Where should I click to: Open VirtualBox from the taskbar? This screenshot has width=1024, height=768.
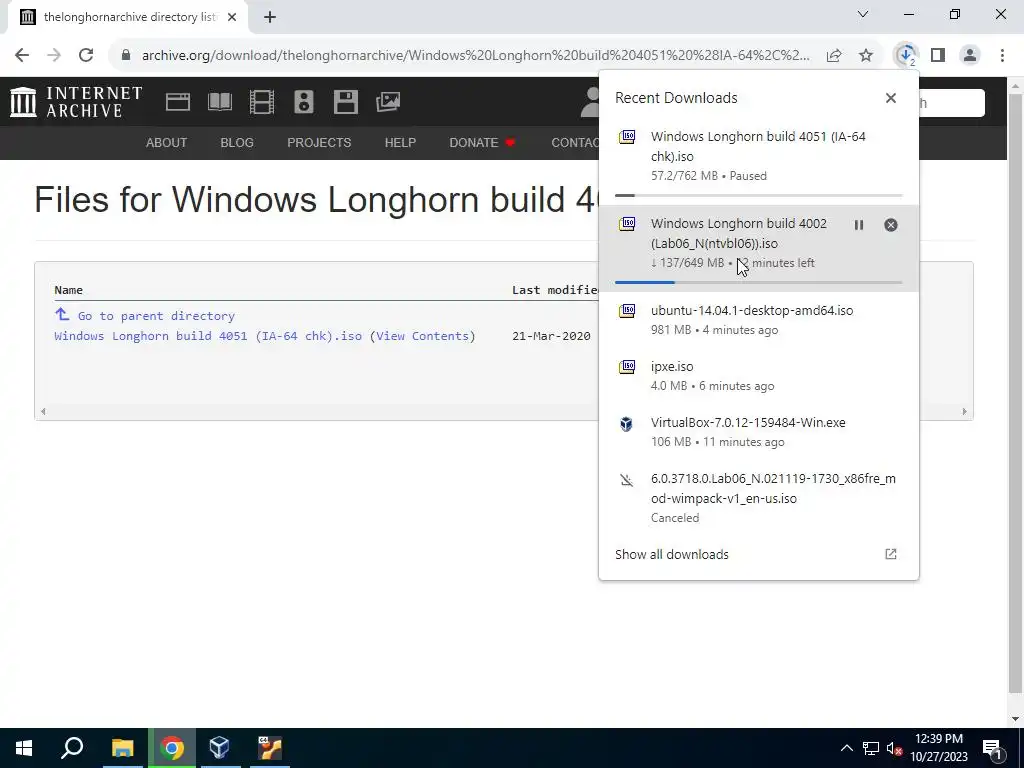[x=219, y=748]
